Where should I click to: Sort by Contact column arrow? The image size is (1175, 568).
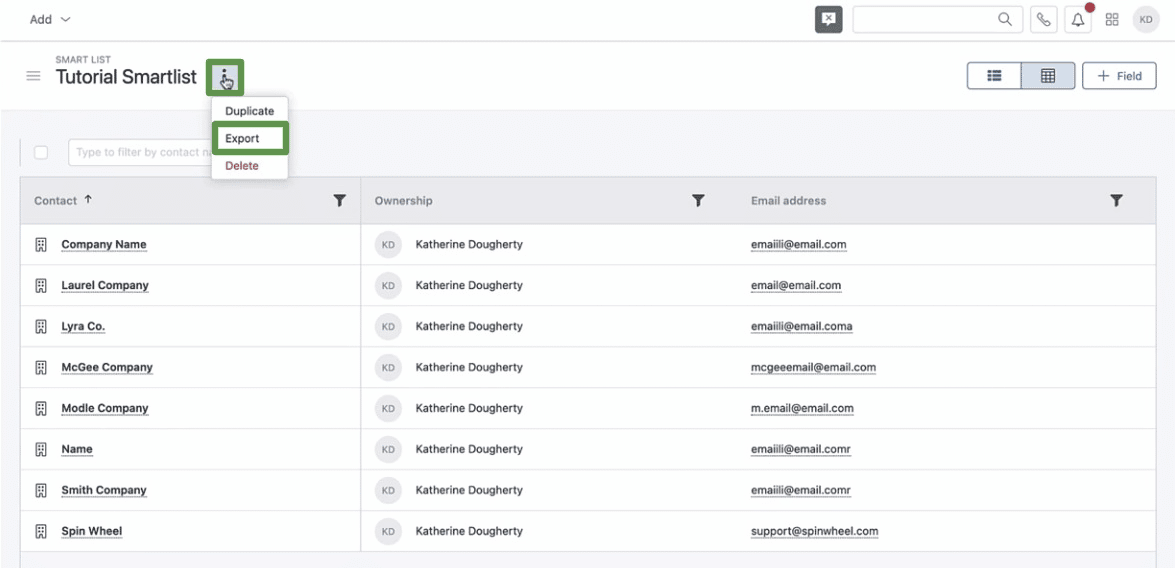click(88, 200)
